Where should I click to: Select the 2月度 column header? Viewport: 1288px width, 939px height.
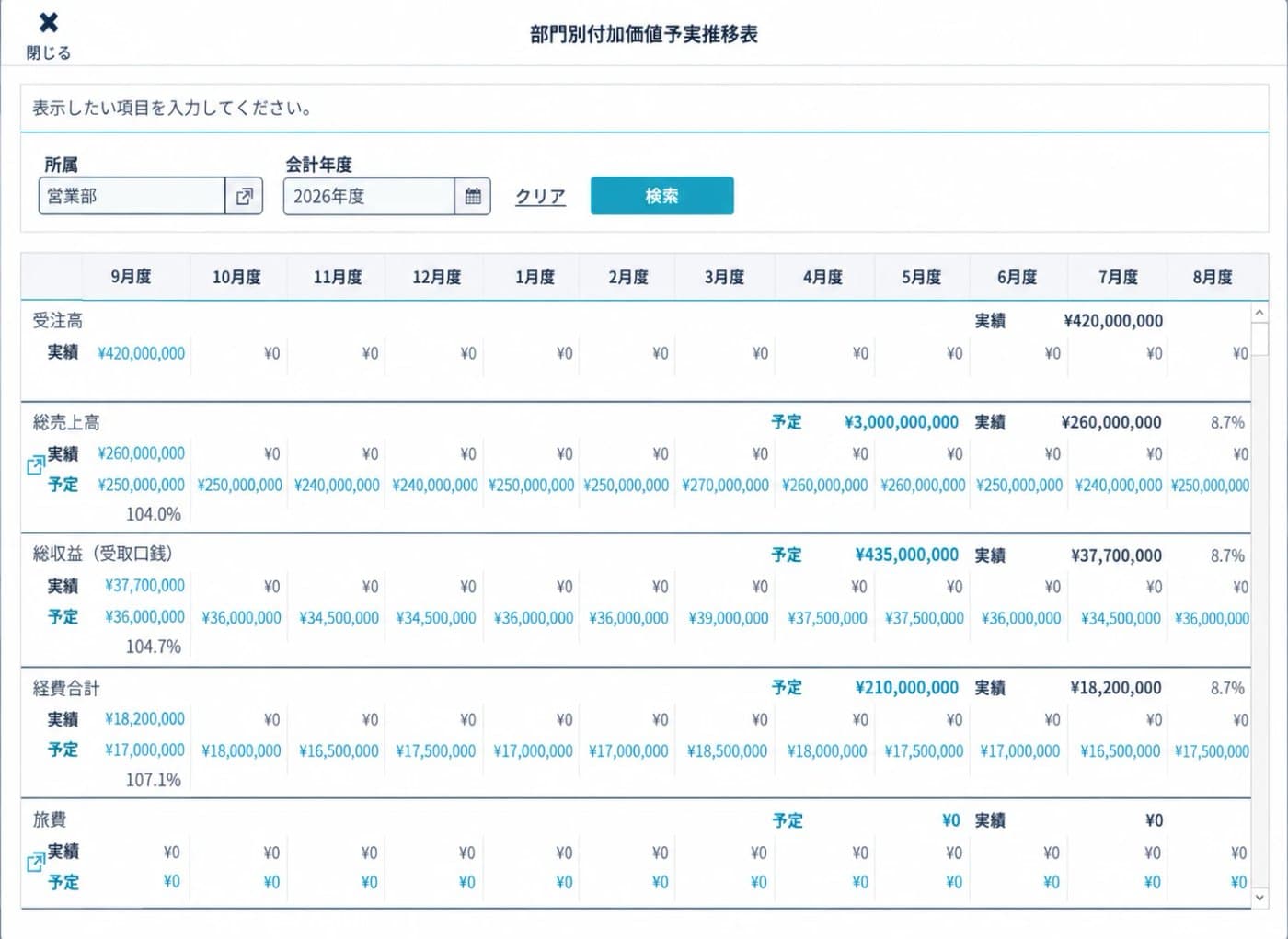628,277
